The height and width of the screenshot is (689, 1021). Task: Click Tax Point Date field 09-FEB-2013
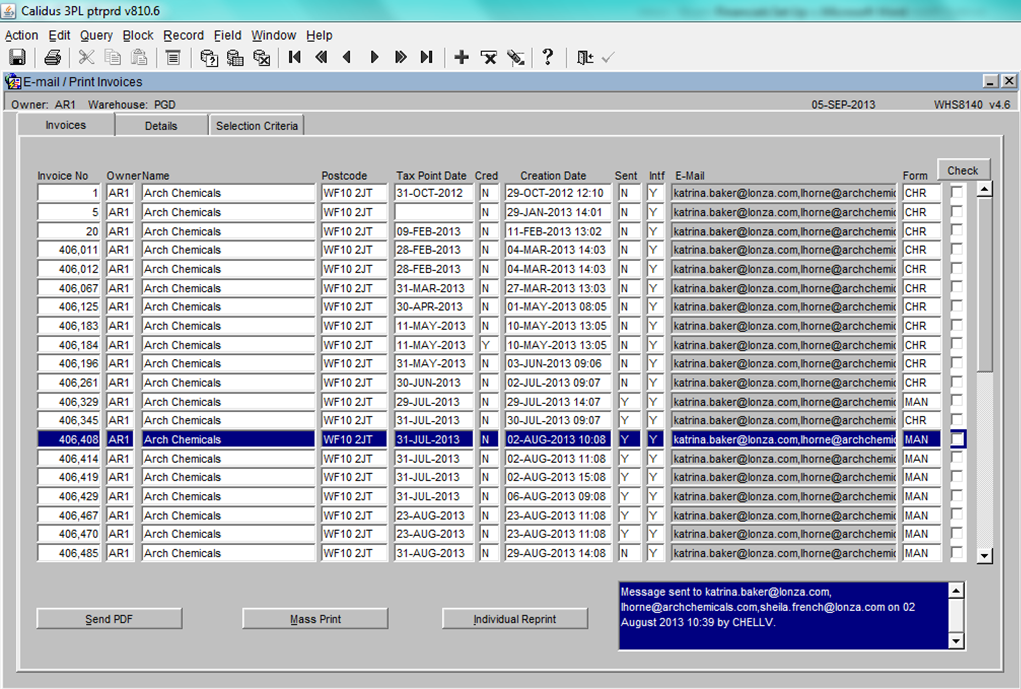tap(433, 231)
